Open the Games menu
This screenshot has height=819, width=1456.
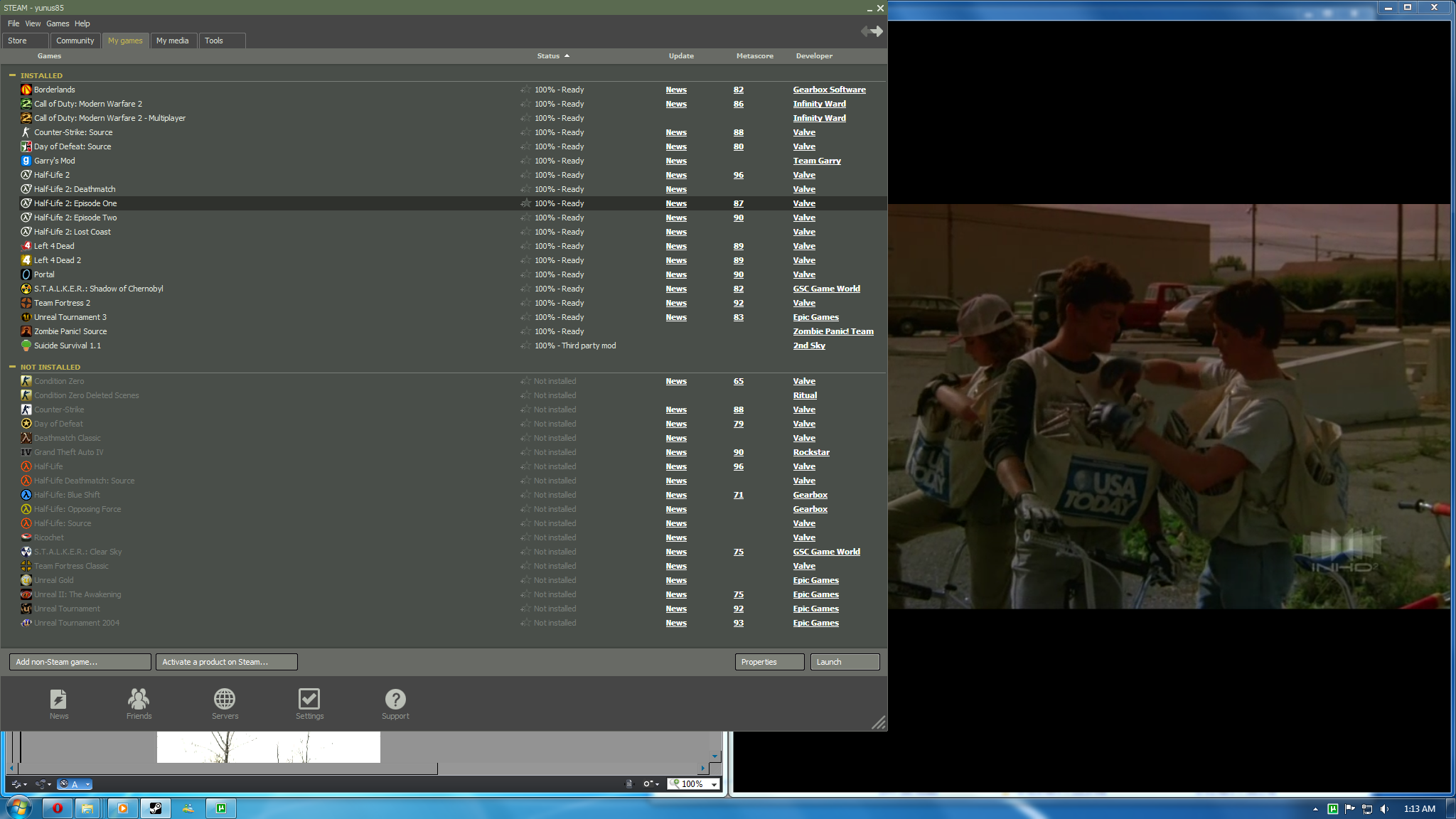point(58,23)
